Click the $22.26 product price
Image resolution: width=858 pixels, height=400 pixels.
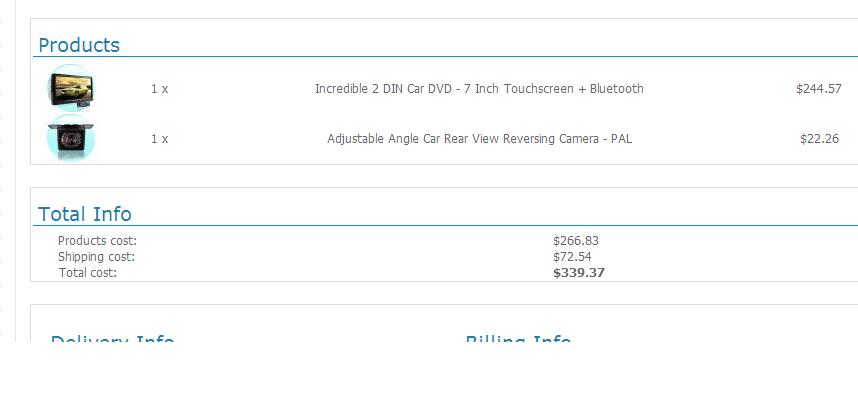[819, 139]
